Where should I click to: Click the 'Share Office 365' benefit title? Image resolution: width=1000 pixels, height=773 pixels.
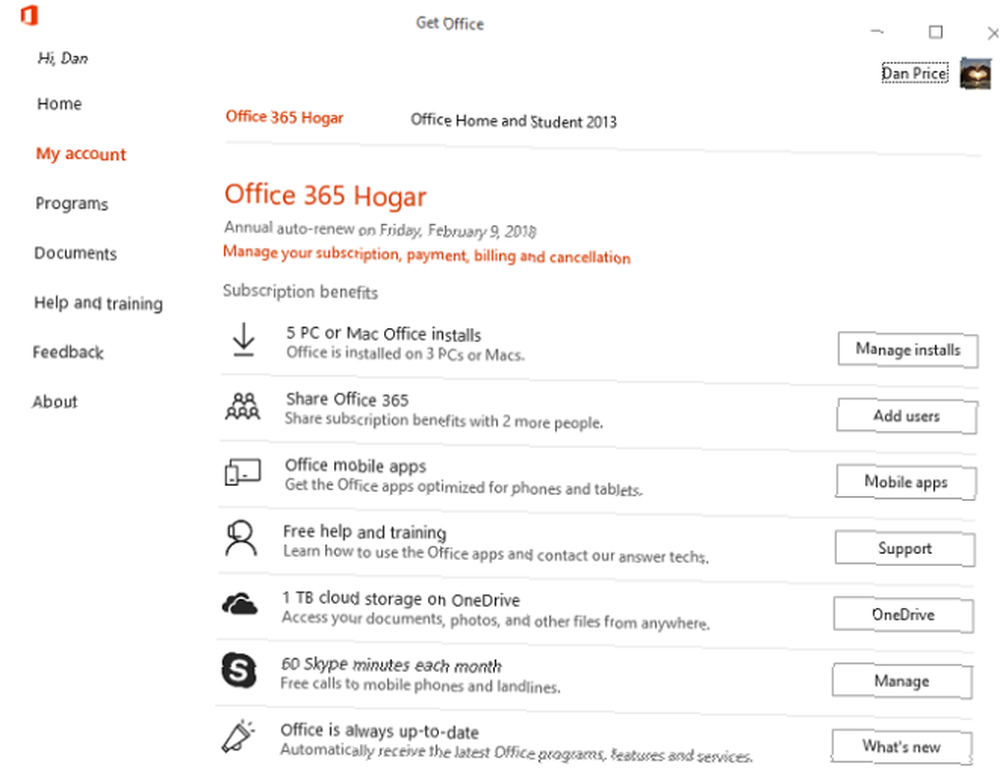click(347, 399)
